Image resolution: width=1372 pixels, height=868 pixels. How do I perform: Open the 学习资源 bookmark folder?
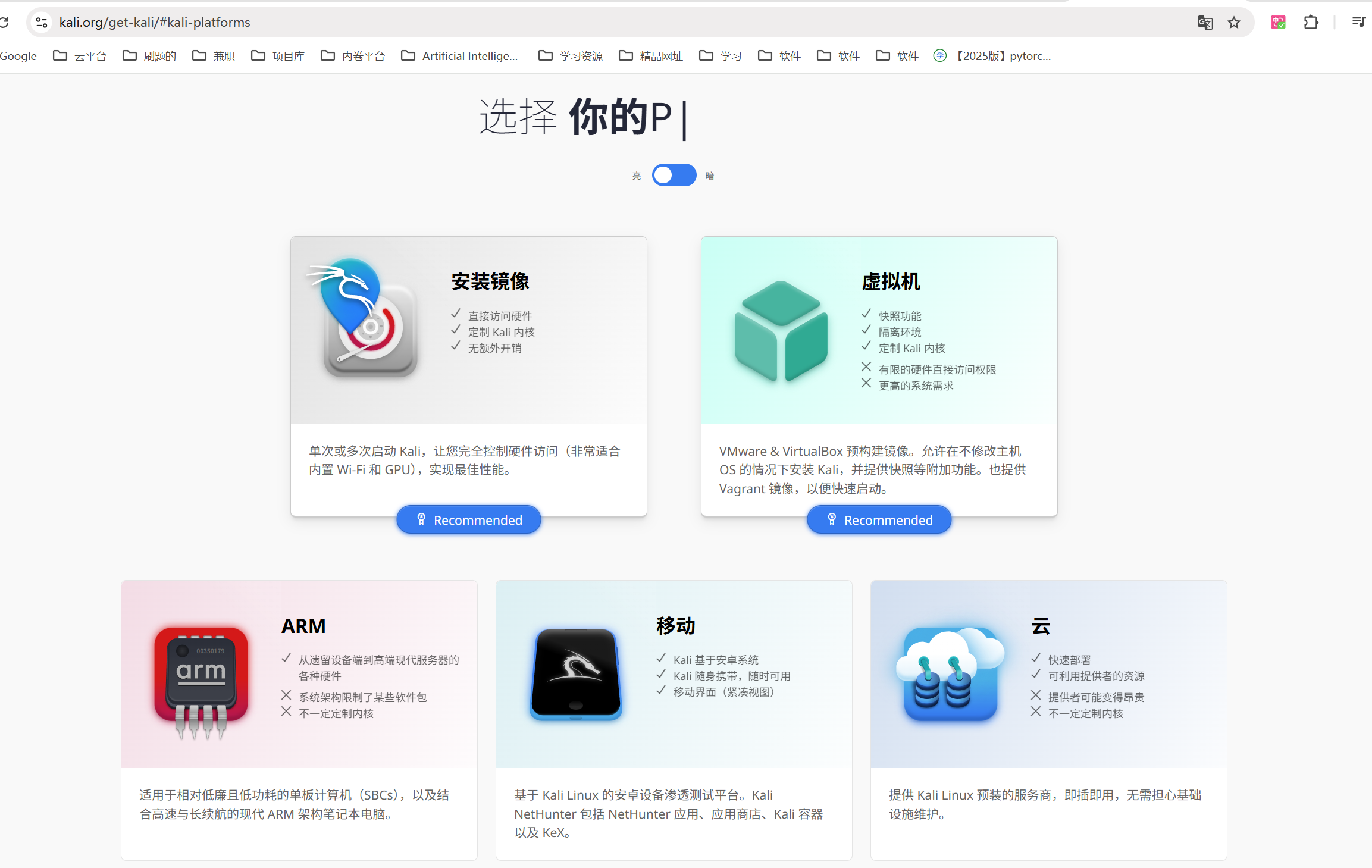tap(571, 56)
